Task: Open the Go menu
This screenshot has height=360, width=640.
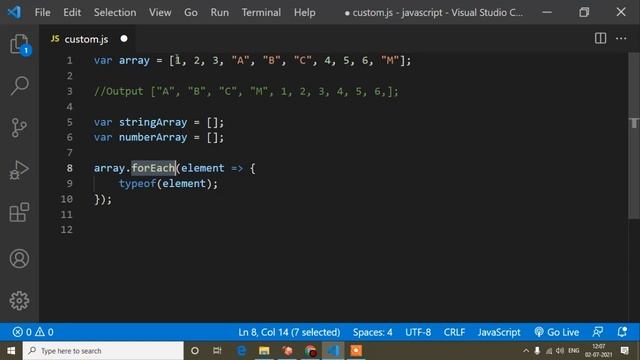Action: 191,12
